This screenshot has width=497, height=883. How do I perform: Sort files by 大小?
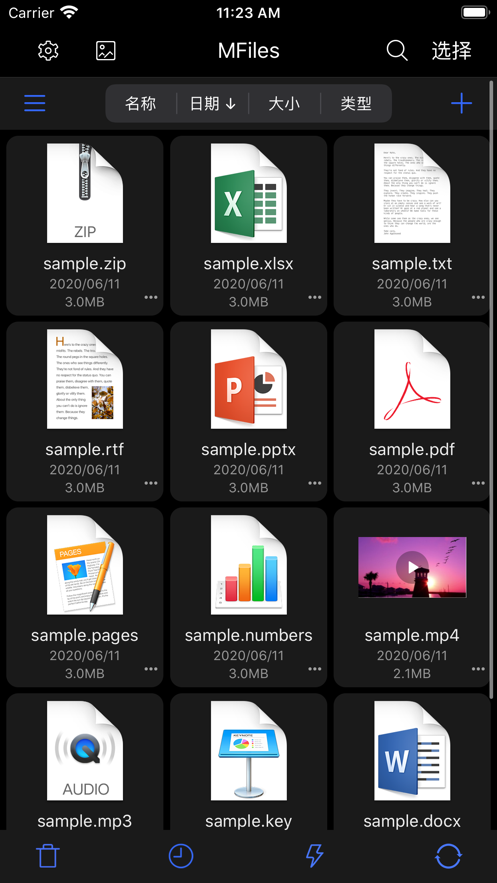coord(284,104)
